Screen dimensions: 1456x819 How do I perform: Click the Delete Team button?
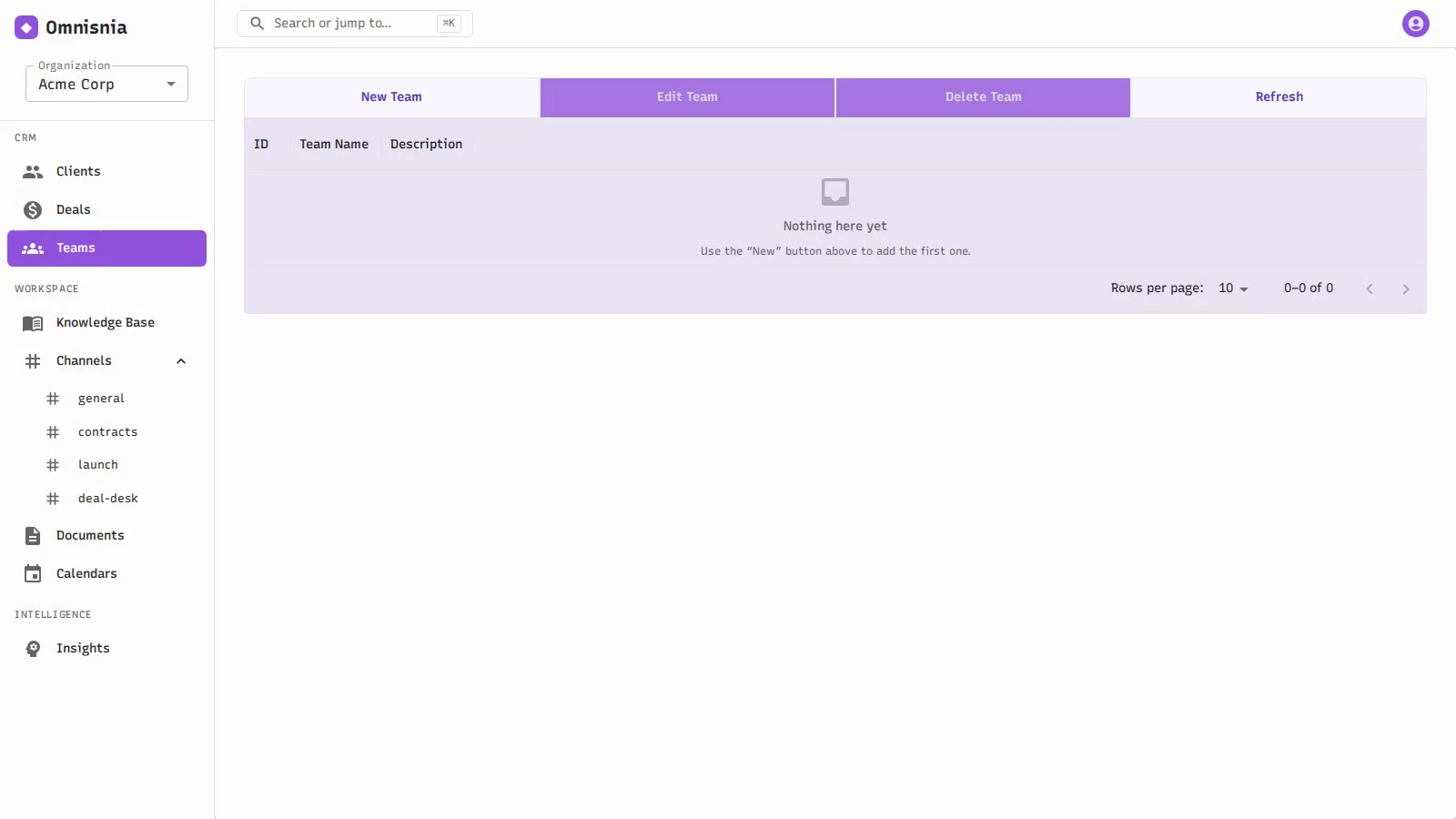click(x=983, y=97)
